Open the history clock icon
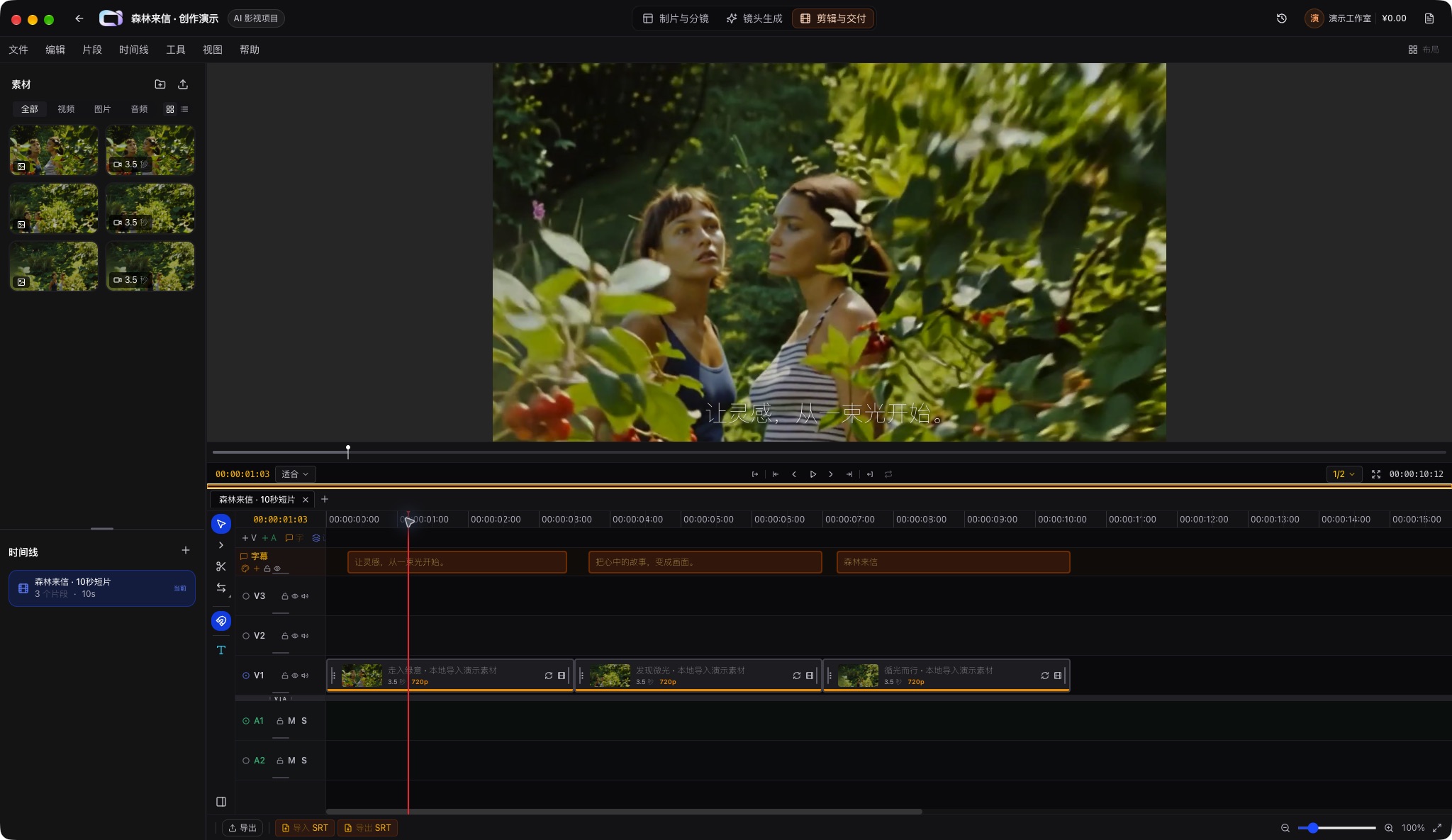Viewport: 1452px width, 840px height. 1282,18
